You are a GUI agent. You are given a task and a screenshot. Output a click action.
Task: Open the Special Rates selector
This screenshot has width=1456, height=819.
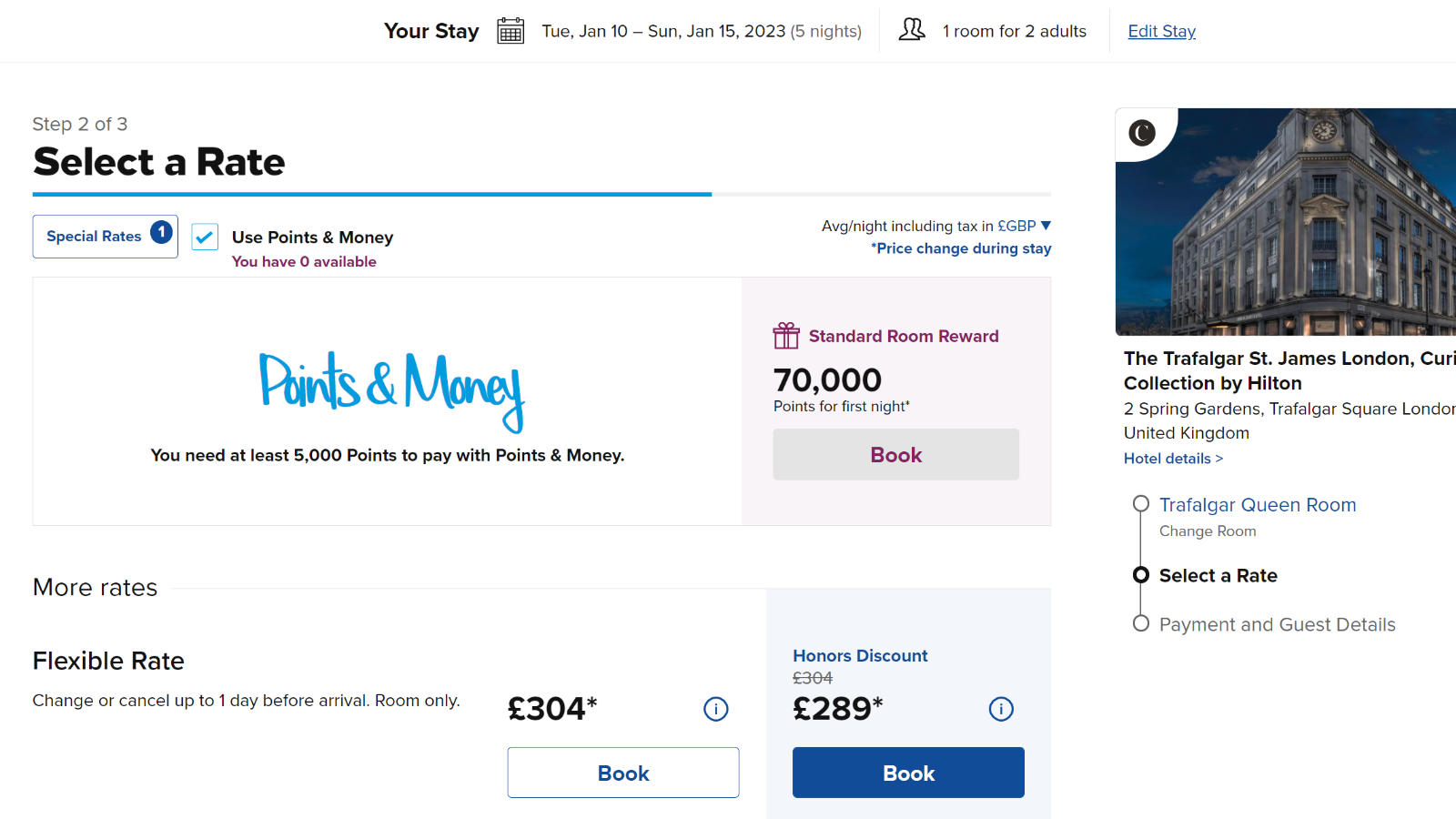click(x=106, y=237)
